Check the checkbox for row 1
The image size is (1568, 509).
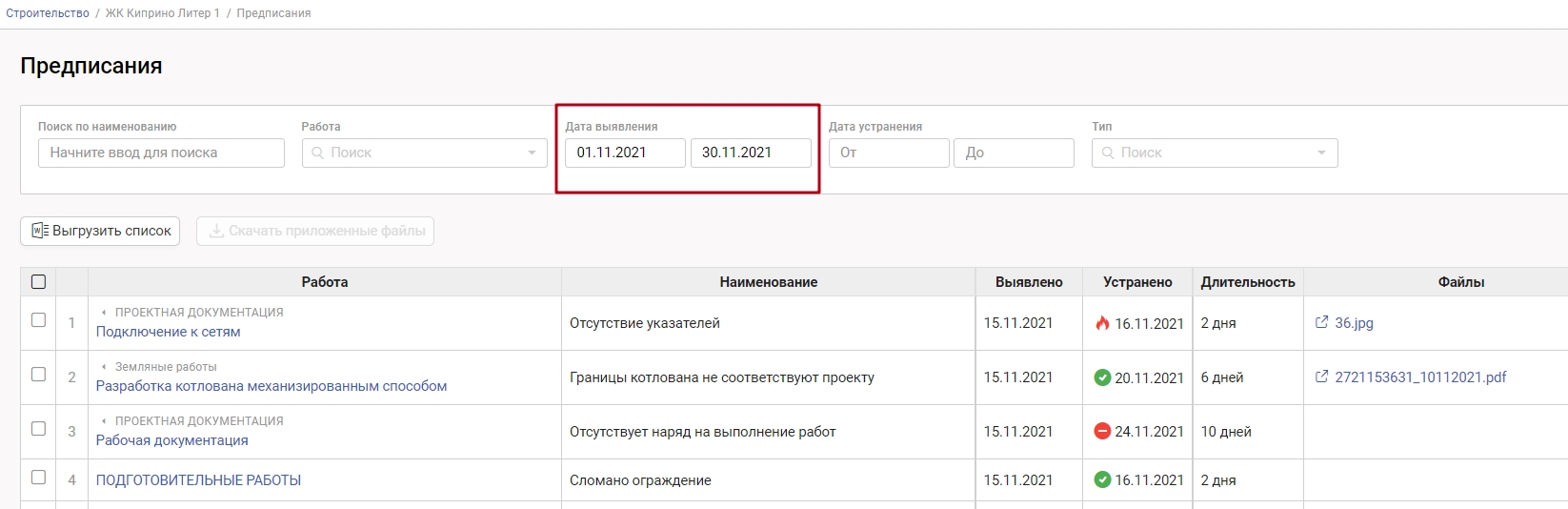click(38, 320)
